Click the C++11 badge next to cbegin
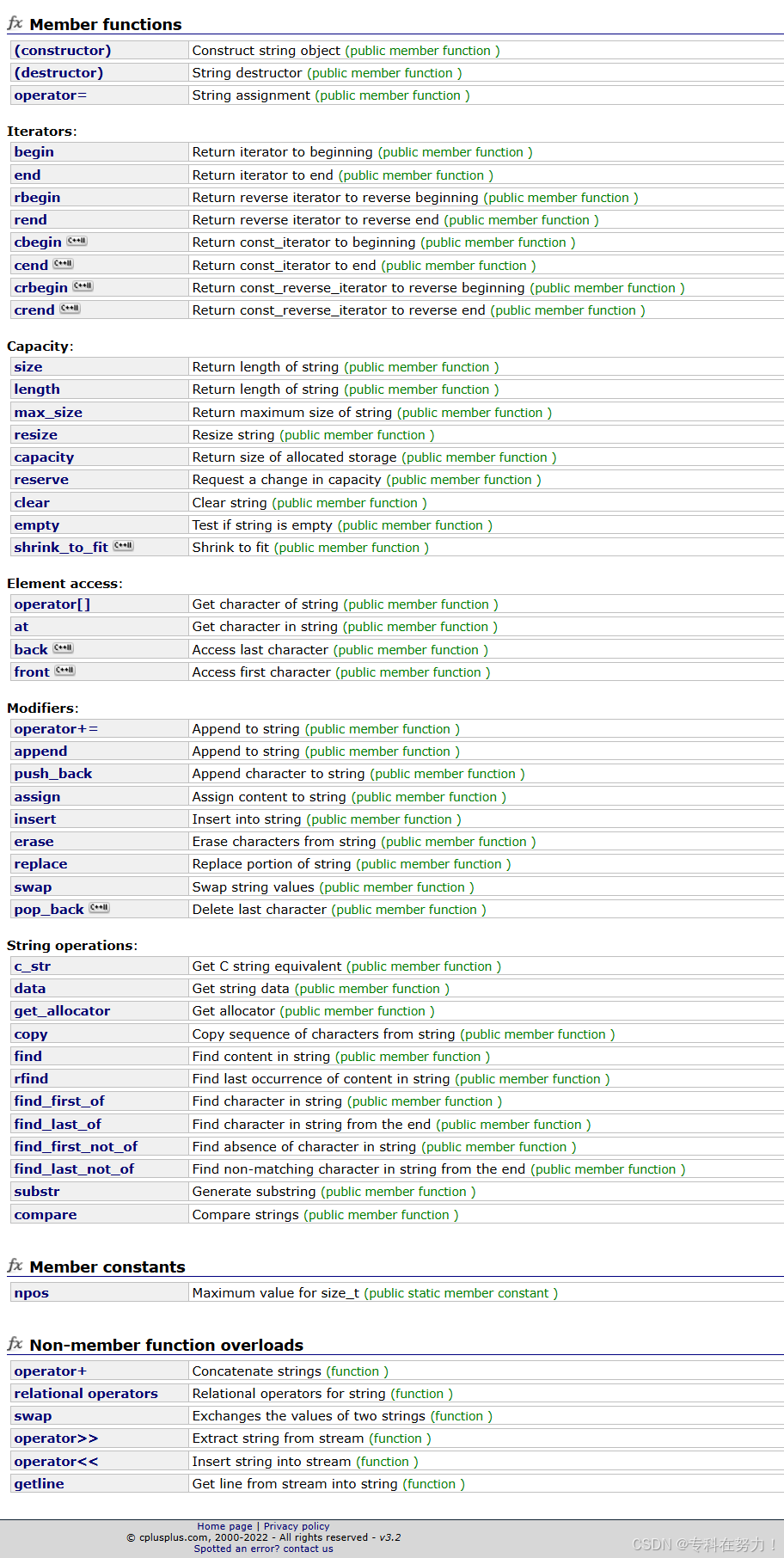 (77, 242)
